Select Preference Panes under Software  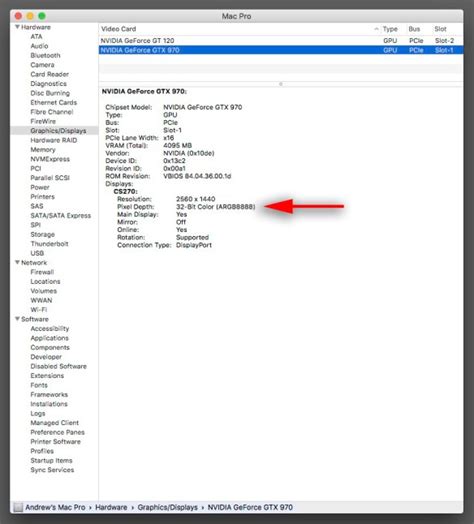coord(57,432)
